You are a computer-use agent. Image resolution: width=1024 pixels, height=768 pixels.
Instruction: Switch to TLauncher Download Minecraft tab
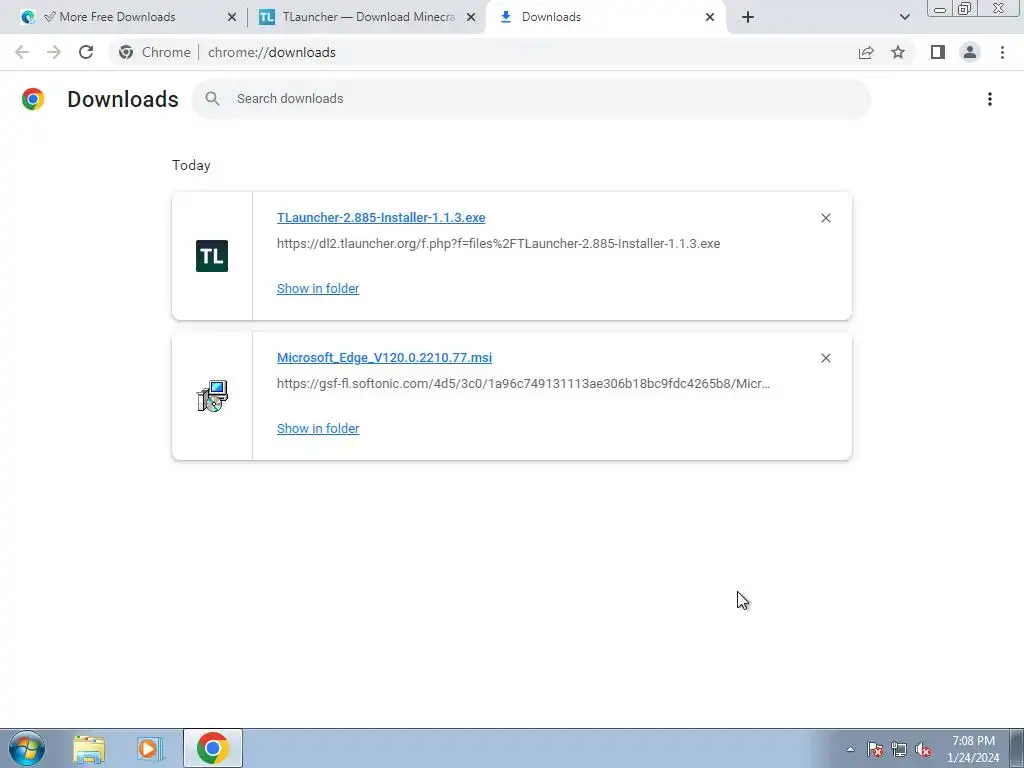point(368,17)
